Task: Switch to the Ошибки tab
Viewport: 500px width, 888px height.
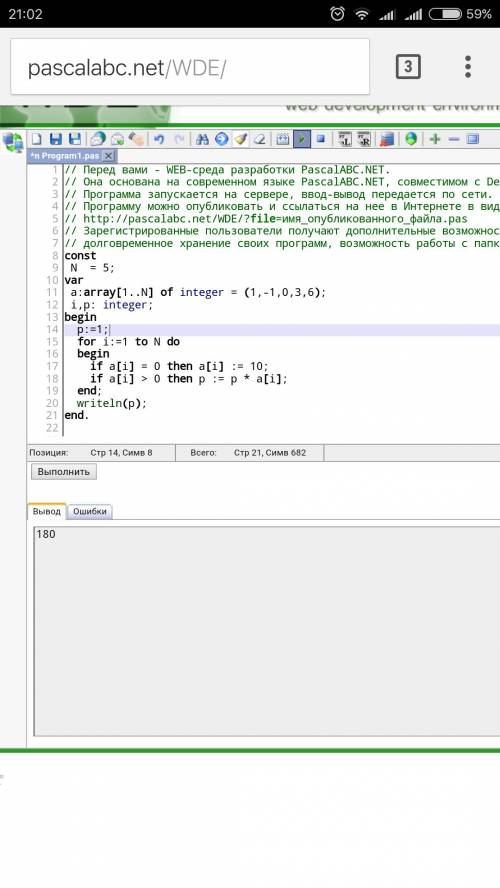Action: coord(90,511)
